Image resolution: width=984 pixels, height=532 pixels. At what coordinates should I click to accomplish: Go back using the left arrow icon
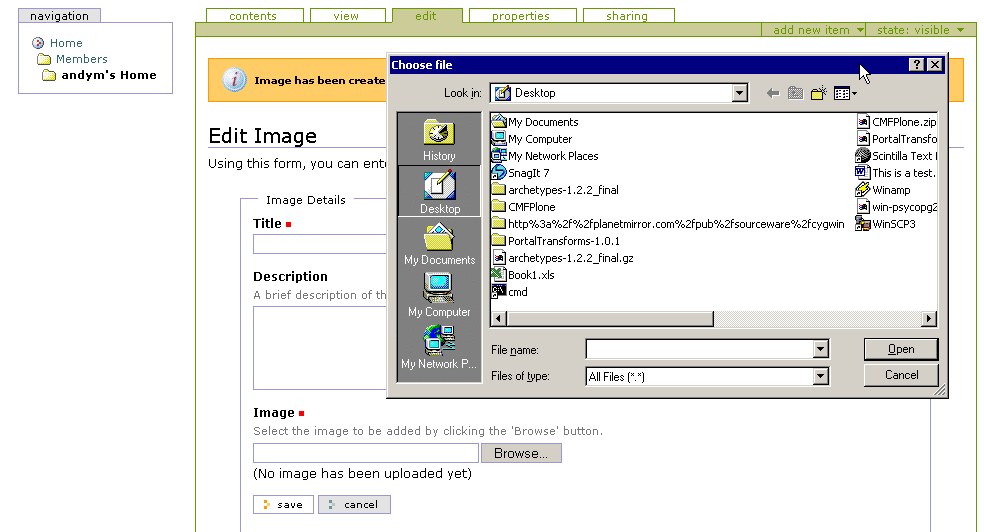click(x=773, y=93)
